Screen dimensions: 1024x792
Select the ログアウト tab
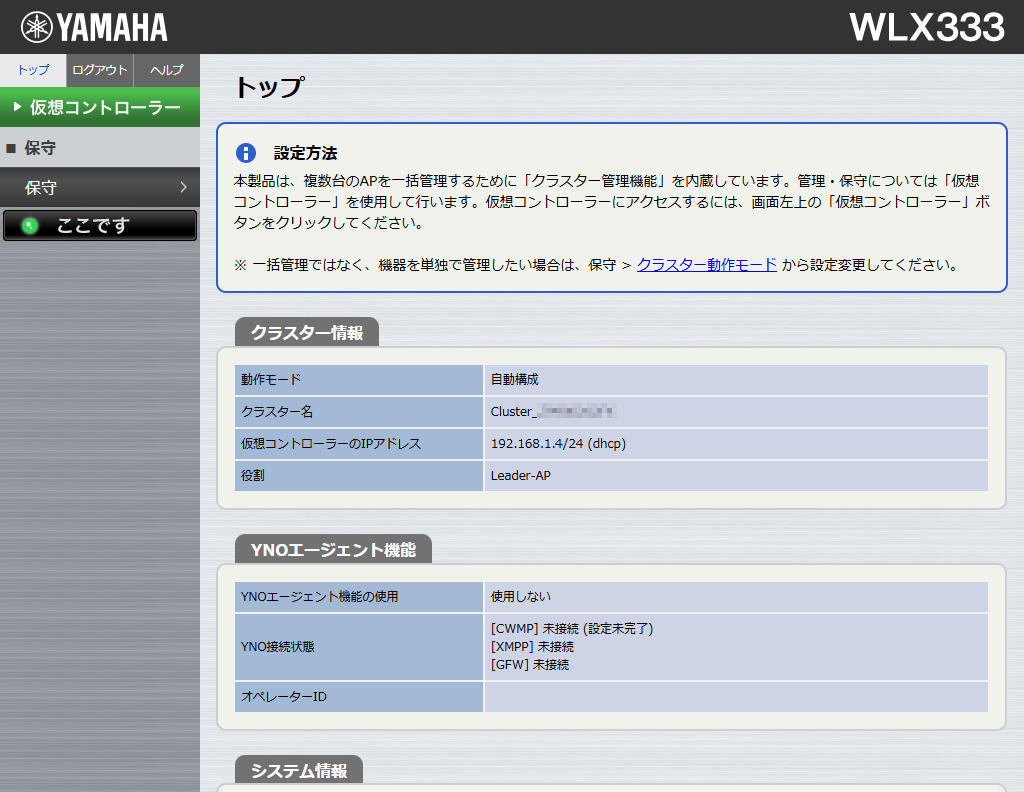(x=100, y=70)
